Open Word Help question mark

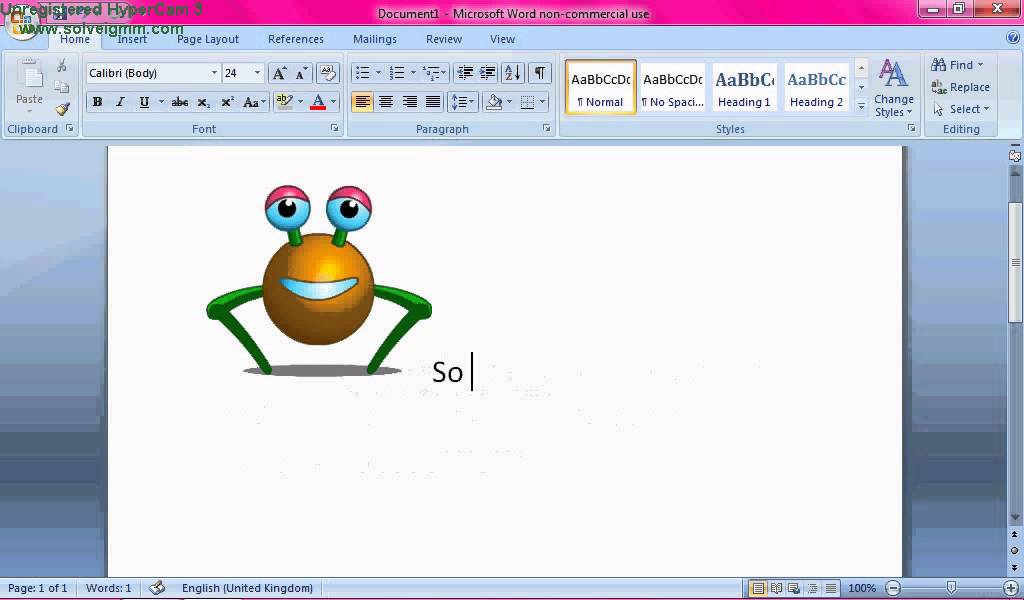pyautogui.click(x=1012, y=39)
